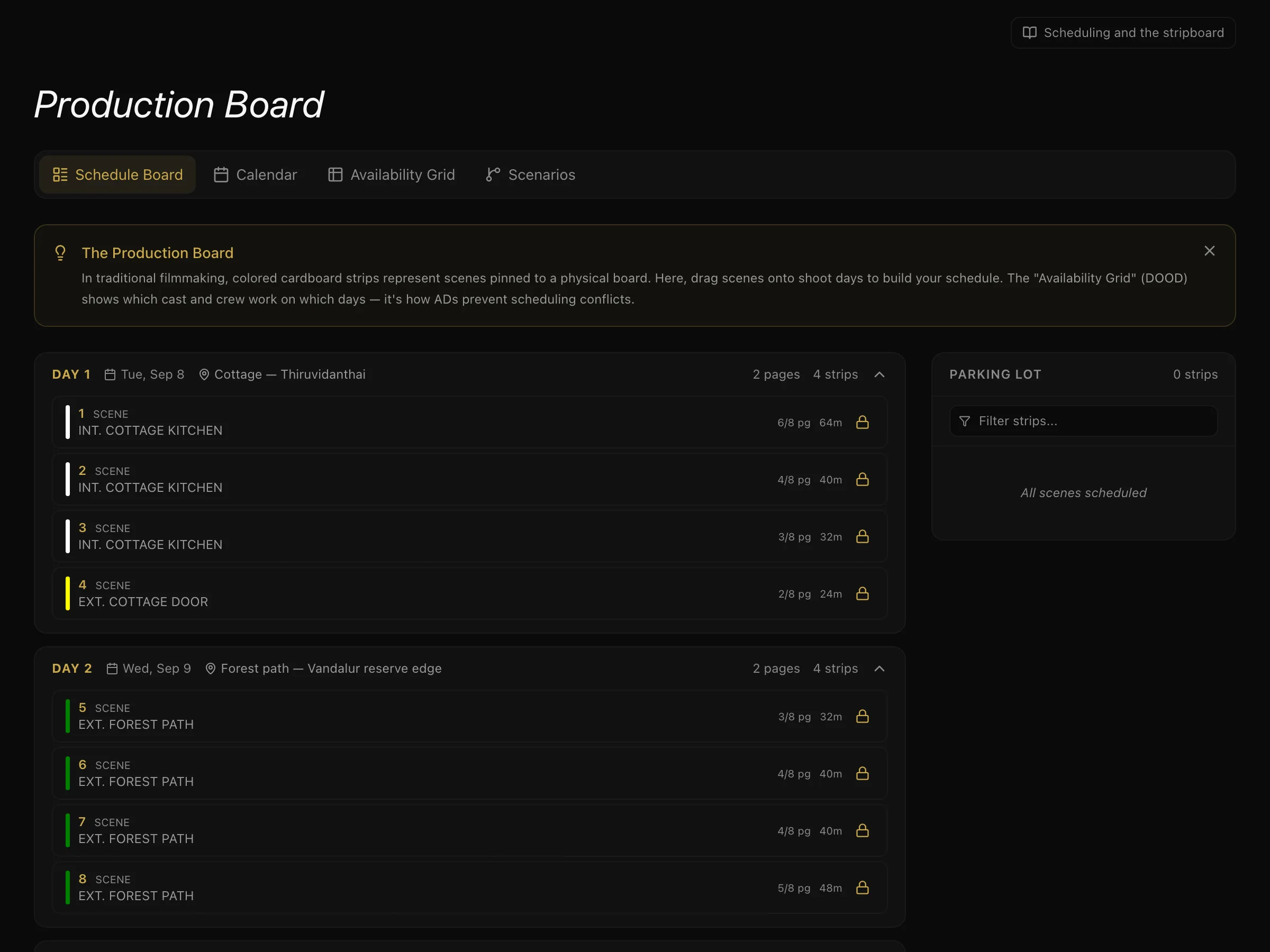Click lock icon for Scene 2 strip
Screen dimensions: 1270x952
point(863,479)
